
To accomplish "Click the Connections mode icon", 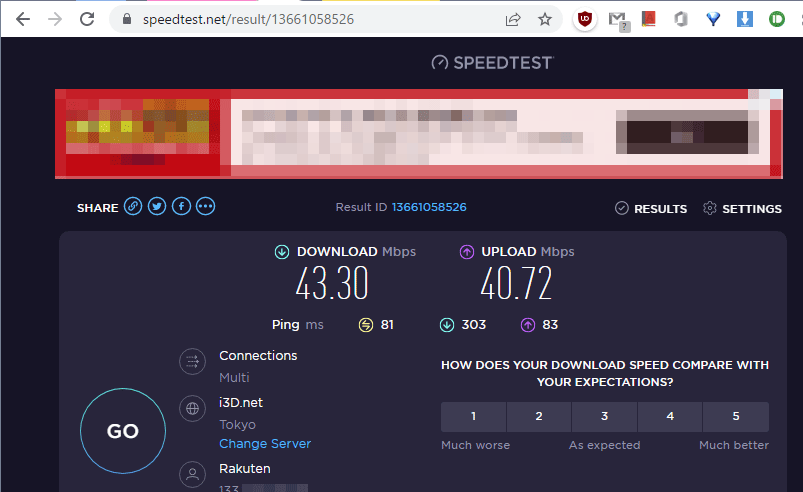I will [193, 361].
